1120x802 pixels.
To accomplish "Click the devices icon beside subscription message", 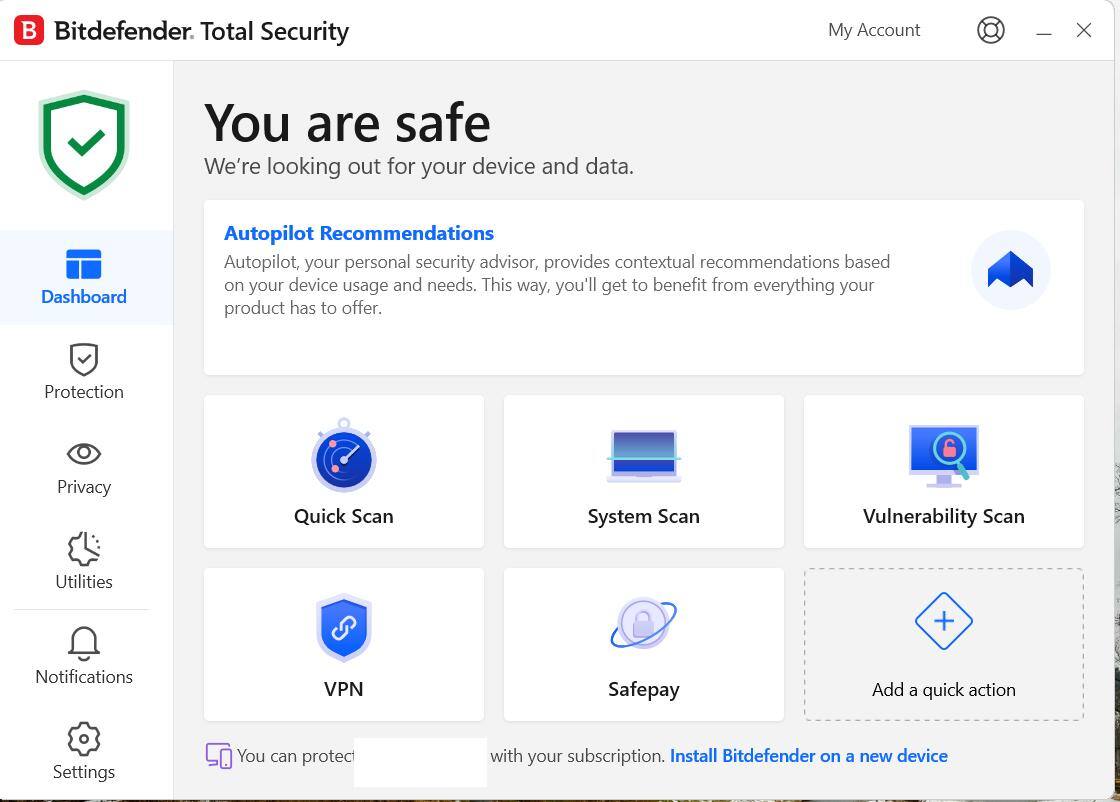I will tap(218, 756).
